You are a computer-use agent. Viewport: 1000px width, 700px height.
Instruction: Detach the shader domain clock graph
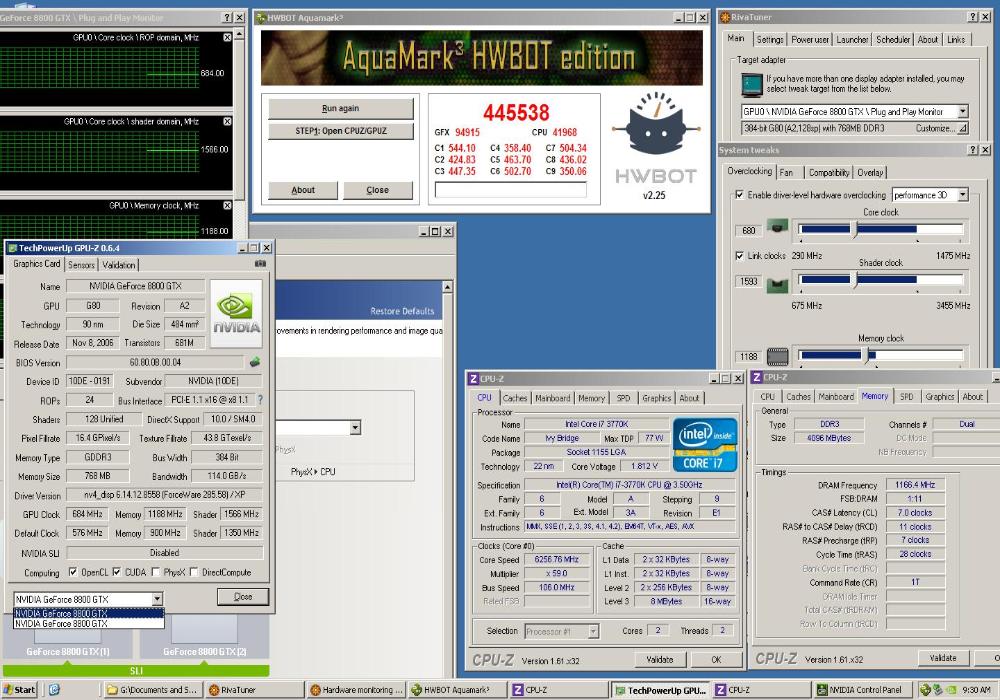point(227,121)
